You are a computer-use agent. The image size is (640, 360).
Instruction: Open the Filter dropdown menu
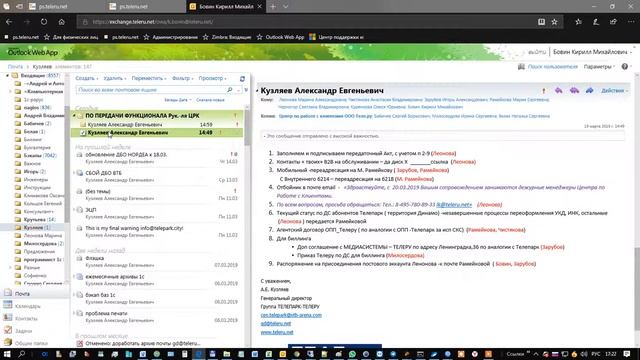tap(182, 78)
